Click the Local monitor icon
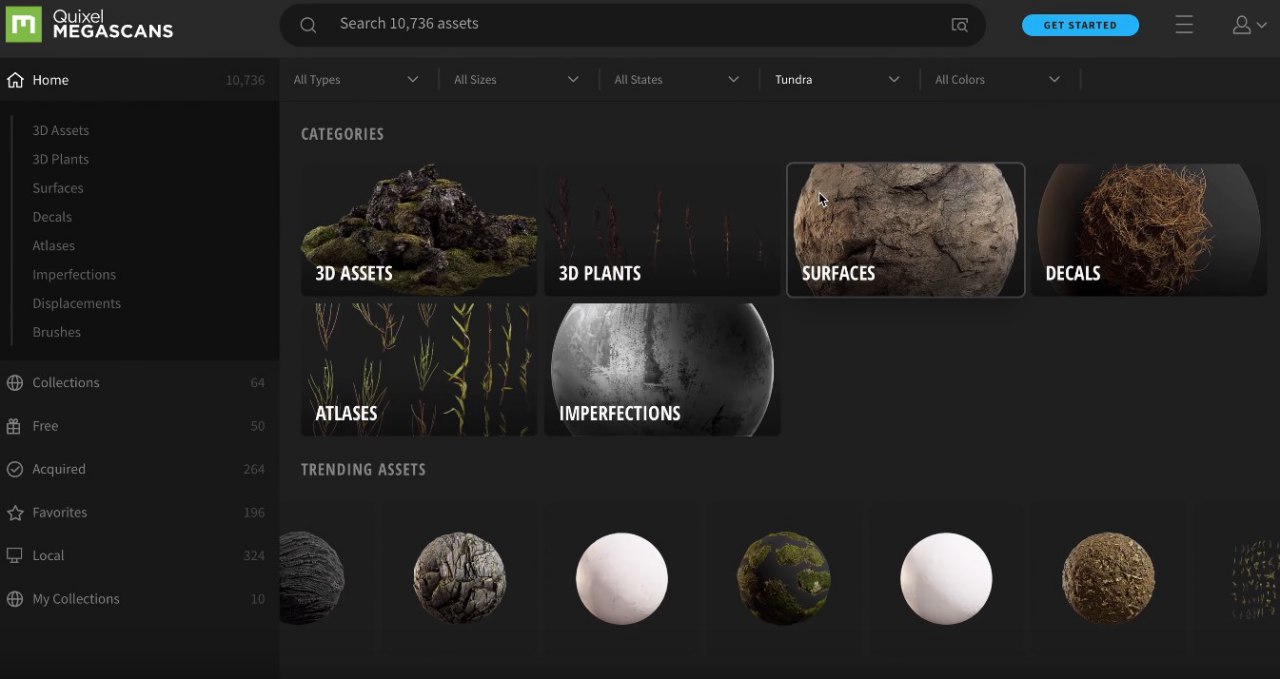The image size is (1280, 679). point(15,556)
